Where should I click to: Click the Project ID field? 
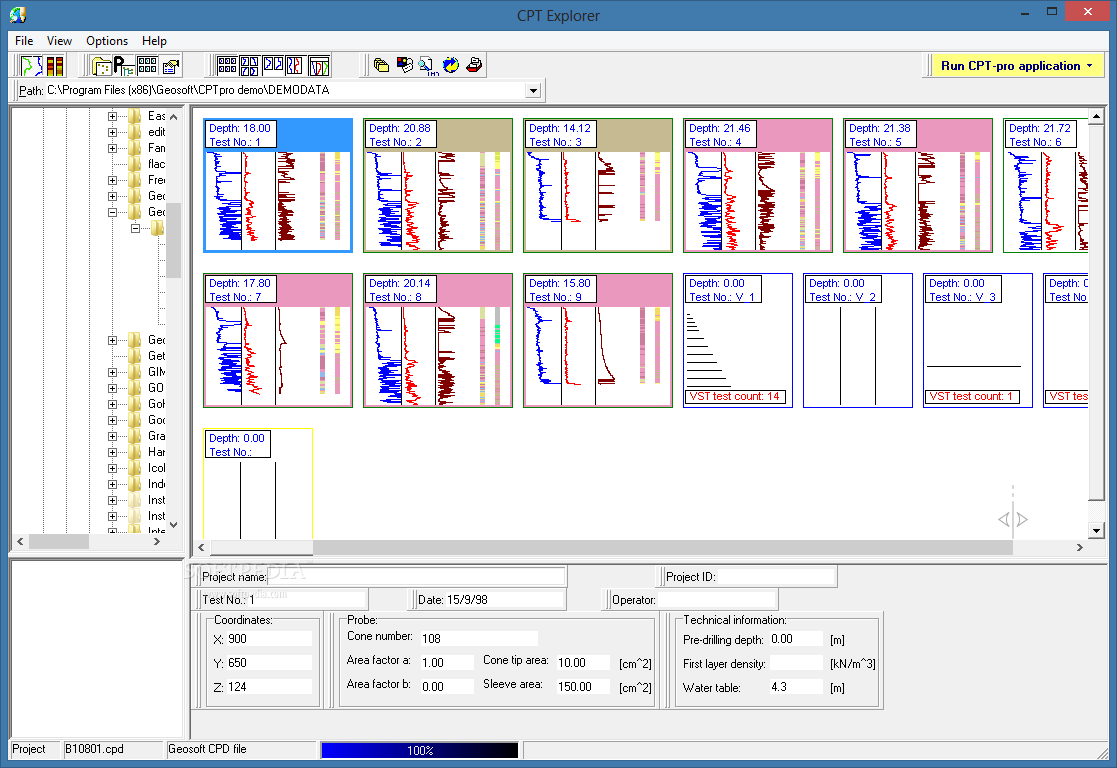tap(776, 577)
